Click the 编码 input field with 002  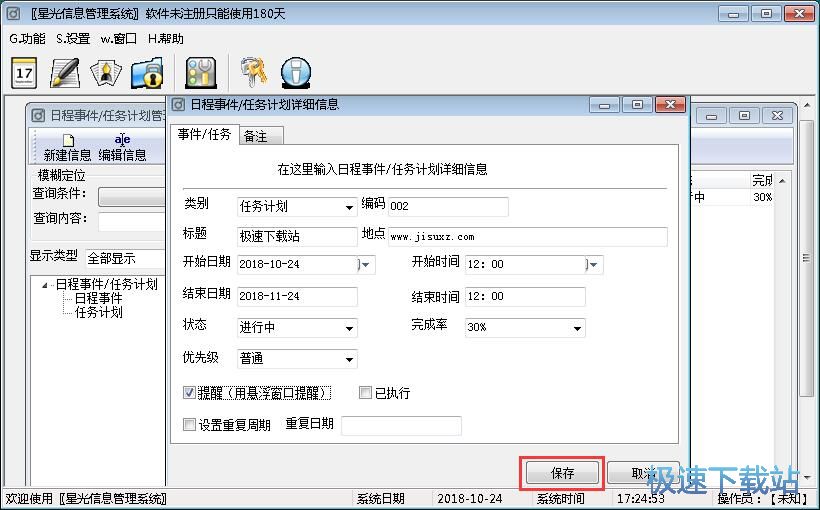pyautogui.click(x=448, y=207)
